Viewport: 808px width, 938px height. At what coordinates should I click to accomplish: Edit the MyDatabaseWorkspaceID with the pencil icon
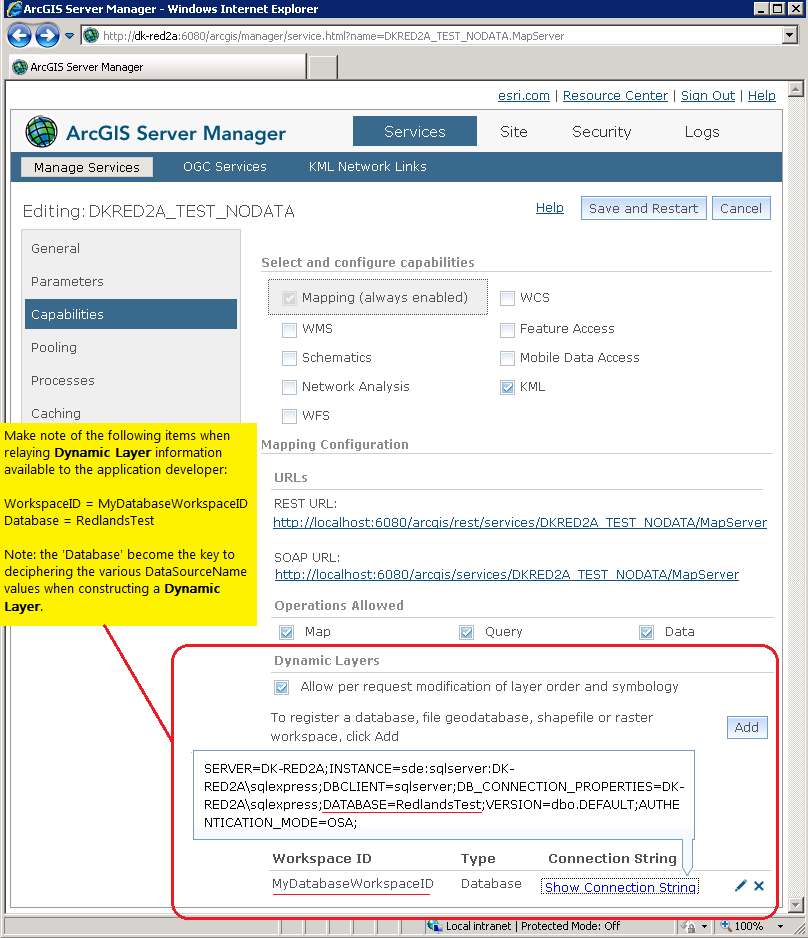tap(740, 885)
